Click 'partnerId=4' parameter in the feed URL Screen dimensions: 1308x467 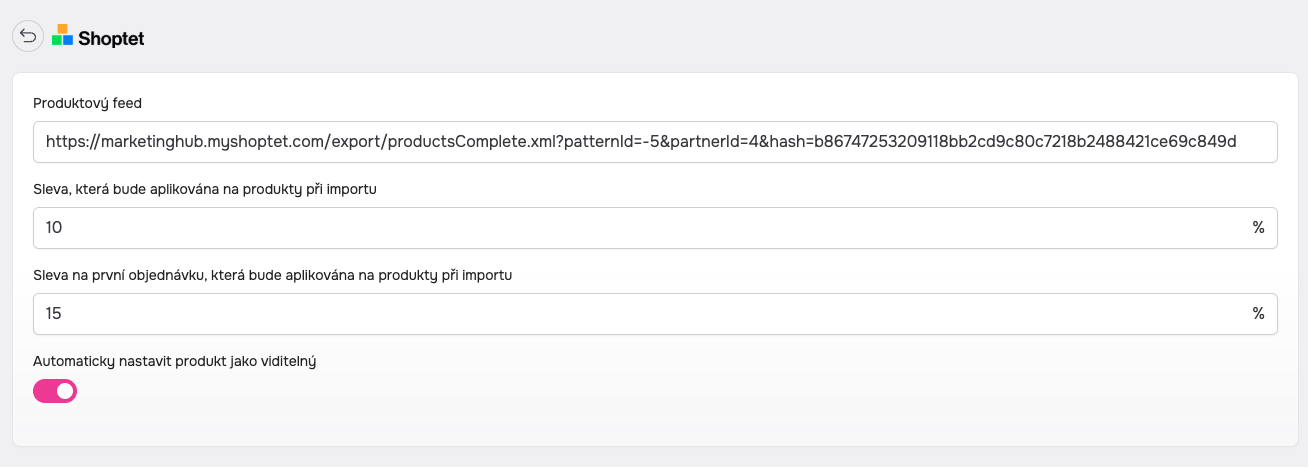click(x=712, y=142)
